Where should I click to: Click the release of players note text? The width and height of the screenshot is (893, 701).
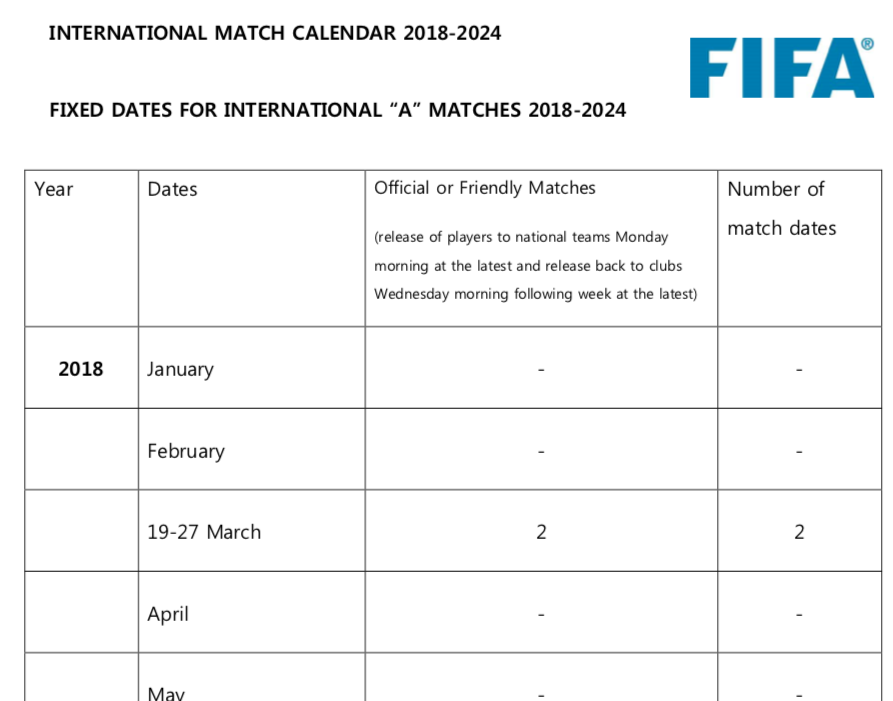[x=535, y=265]
